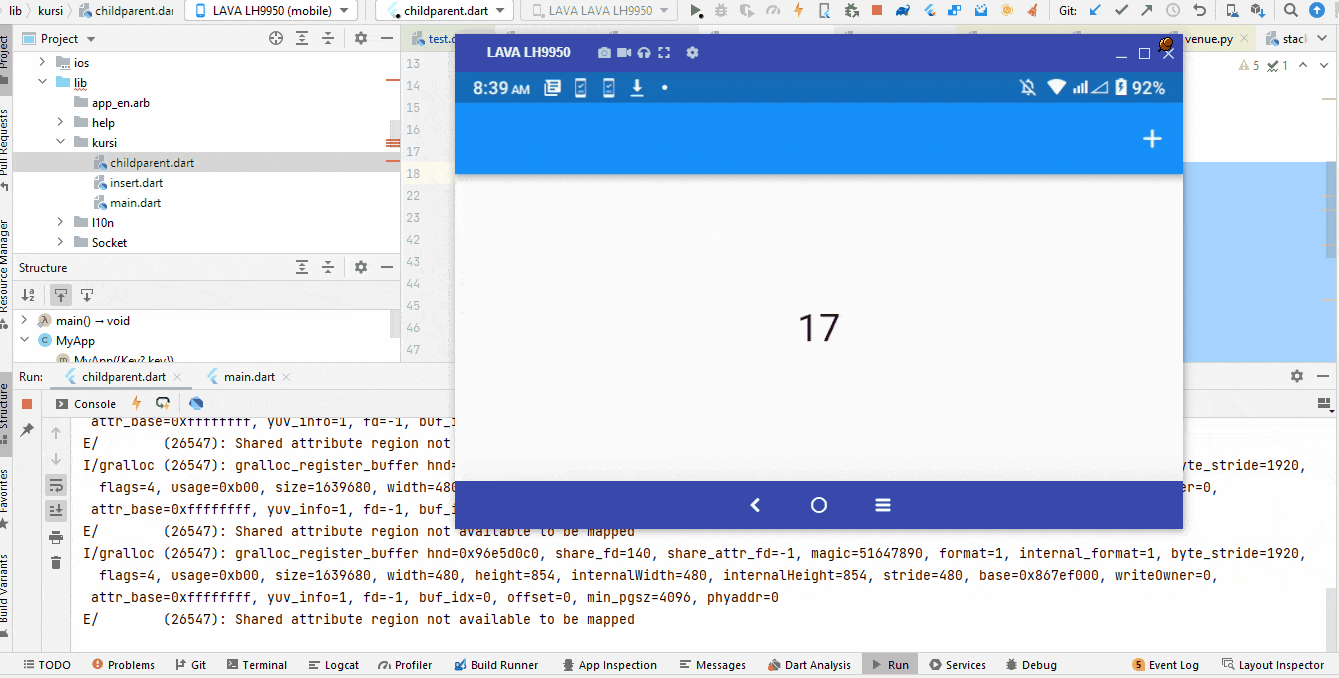Image resolution: width=1339 pixels, height=678 pixels.
Task: Clear console with trash icon
Action: [56, 564]
